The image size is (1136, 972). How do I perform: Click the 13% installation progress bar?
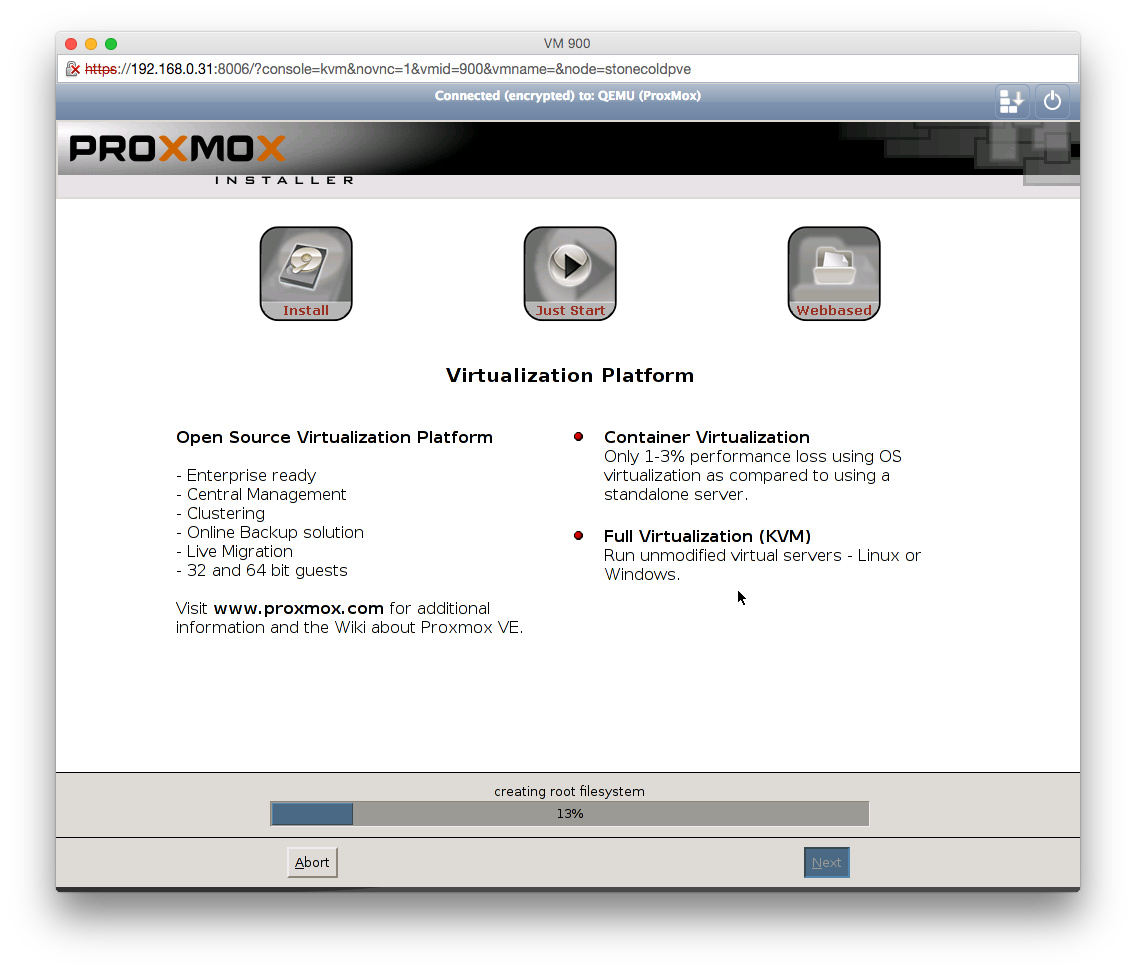pyautogui.click(x=569, y=813)
